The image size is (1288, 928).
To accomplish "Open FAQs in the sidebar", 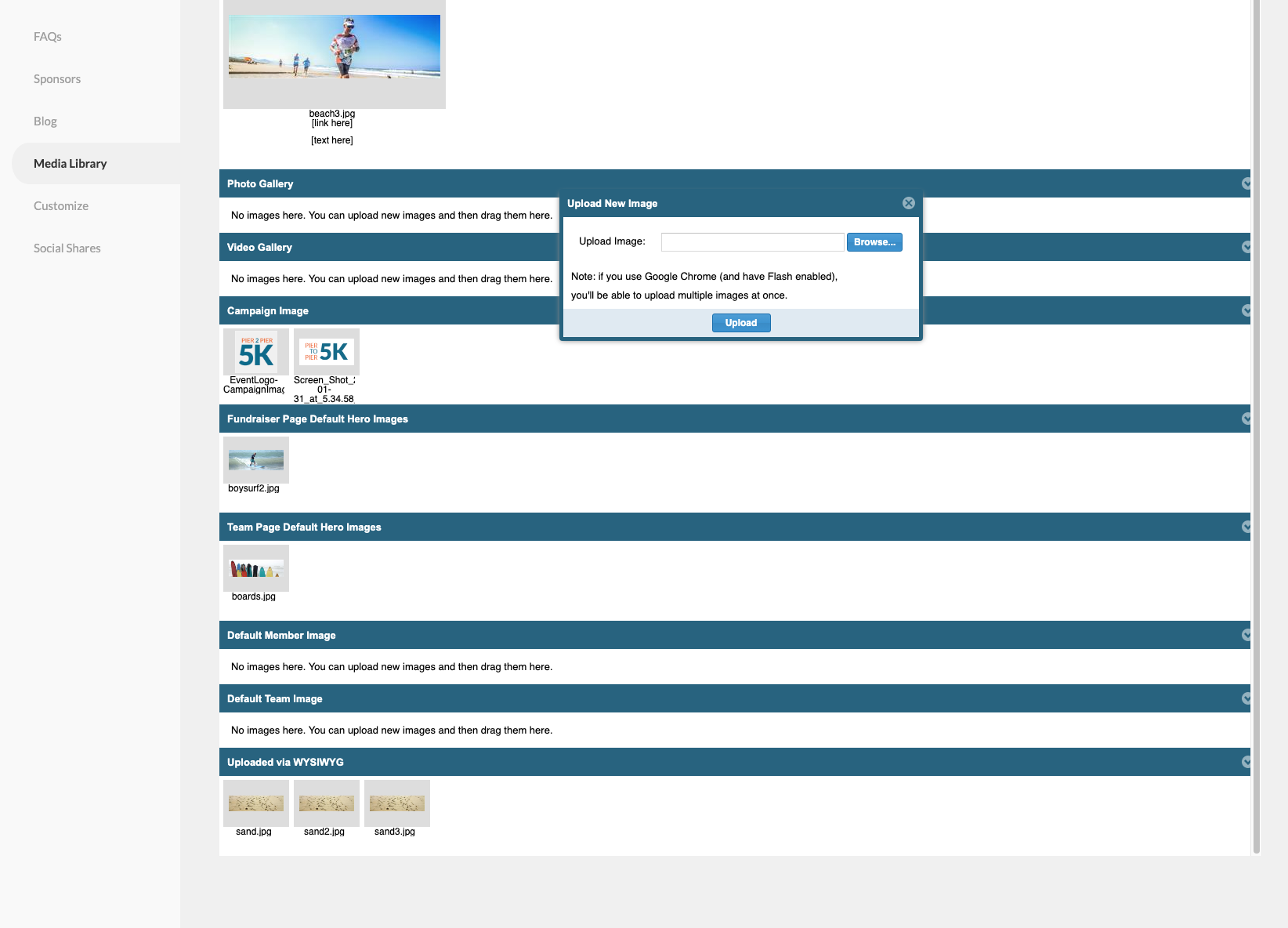I will pyautogui.click(x=48, y=37).
